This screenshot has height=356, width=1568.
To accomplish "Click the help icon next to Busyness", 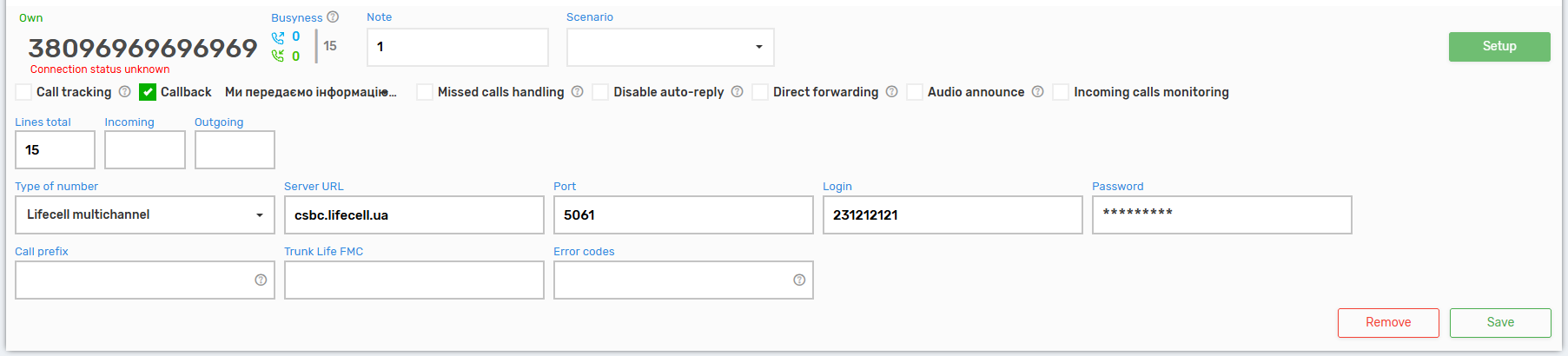I will click(333, 17).
